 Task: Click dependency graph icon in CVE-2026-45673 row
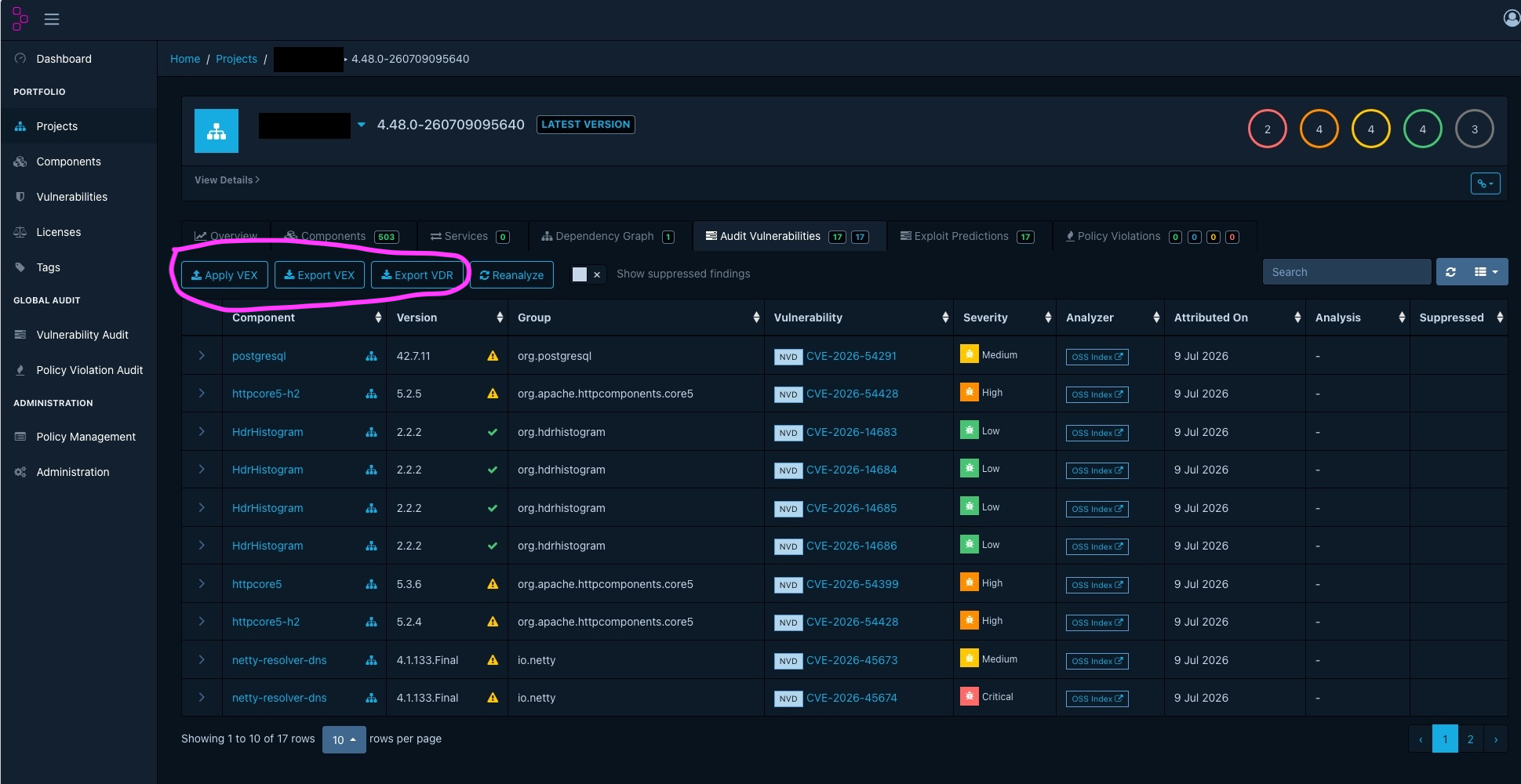point(371,660)
